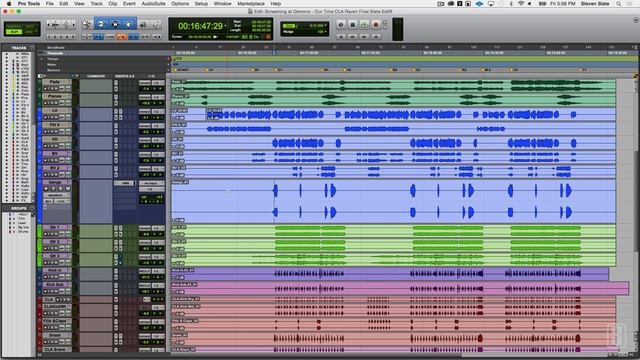Click the transport Play button
Image resolution: width=640 pixels, height=360 pixels.
[x=364, y=25]
